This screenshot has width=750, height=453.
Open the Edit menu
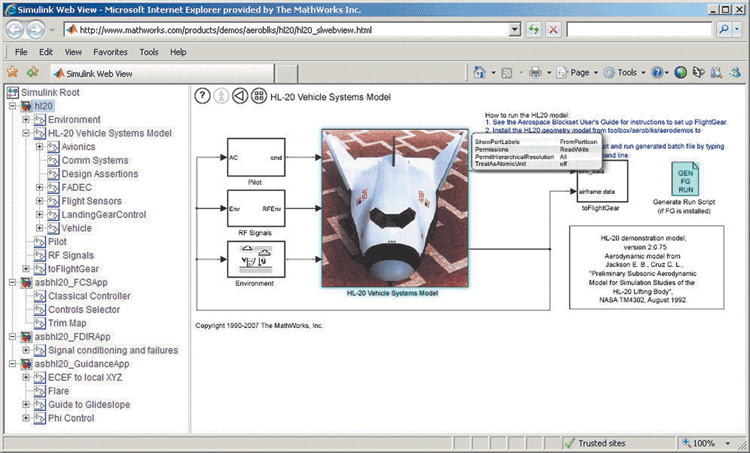[x=46, y=52]
